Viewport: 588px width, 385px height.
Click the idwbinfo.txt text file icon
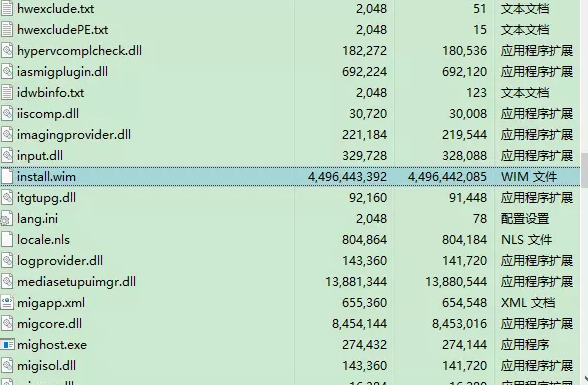click(7, 93)
